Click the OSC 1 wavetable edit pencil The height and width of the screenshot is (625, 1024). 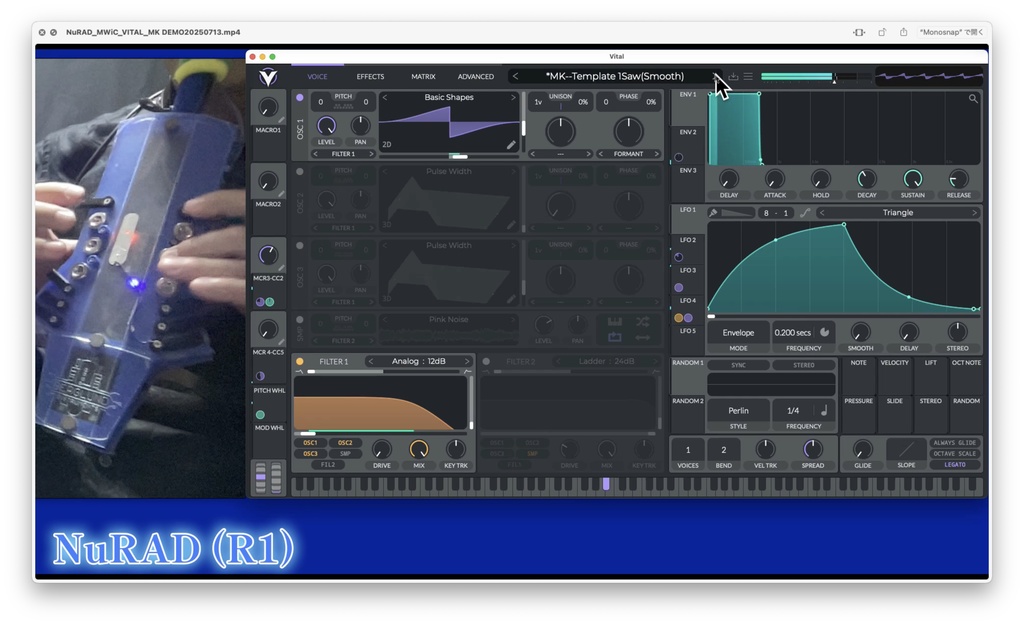coord(511,145)
